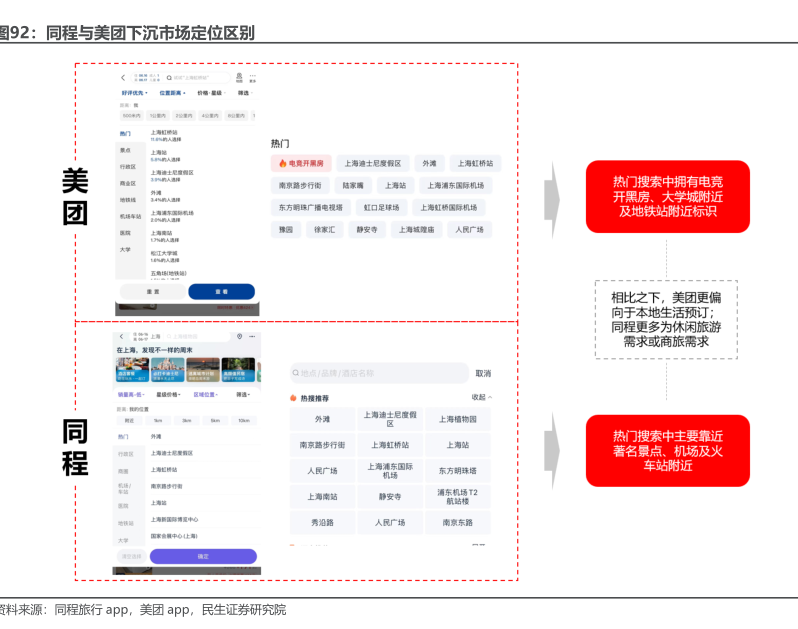Choose the 500米内 distance chip
Image resolution: width=798 pixels, height=629 pixels.
coord(132,116)
